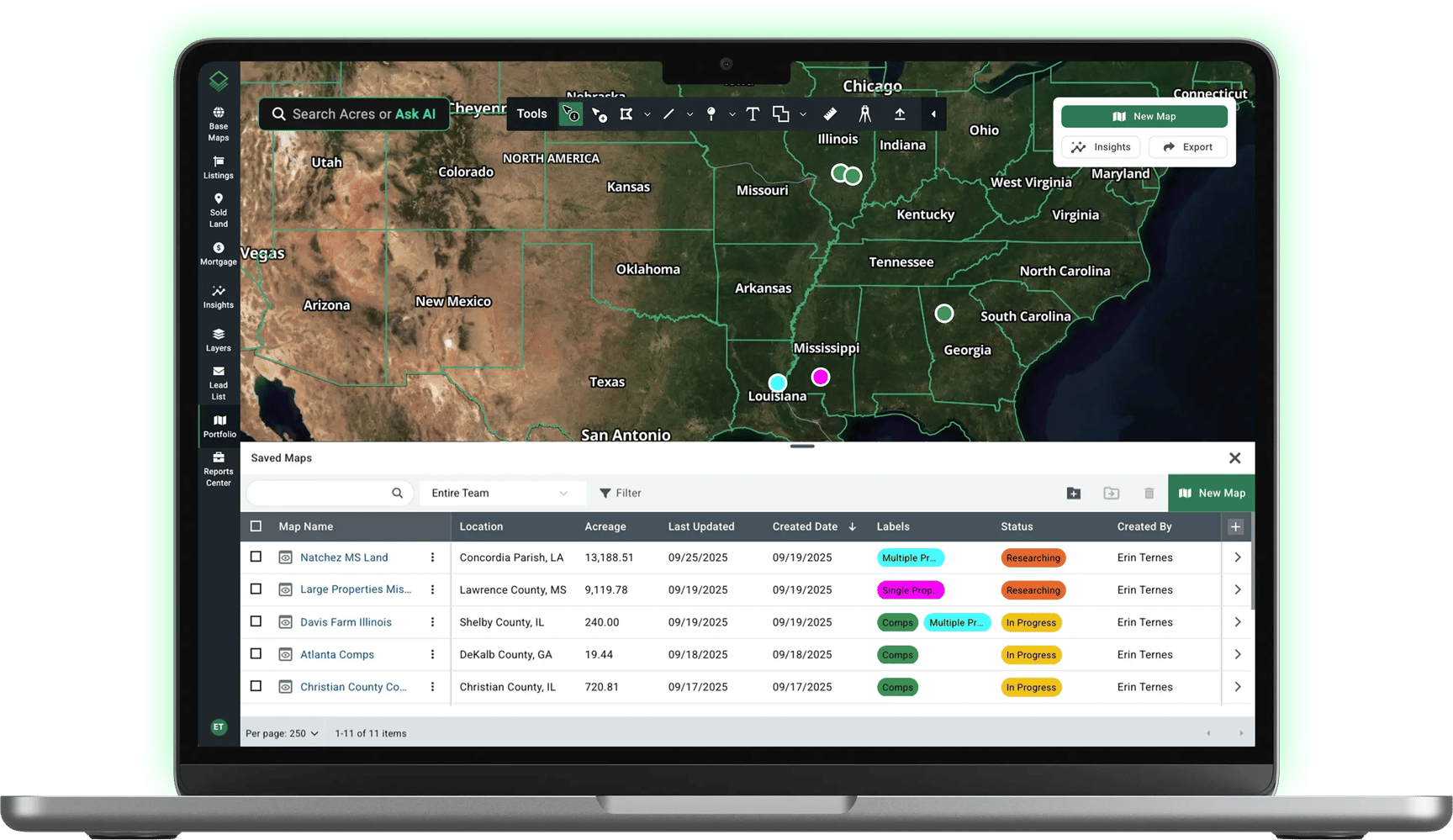Select the identify/info cursor tool
The height and width of the screenshot is (840, 1453).
coord(571,114)
